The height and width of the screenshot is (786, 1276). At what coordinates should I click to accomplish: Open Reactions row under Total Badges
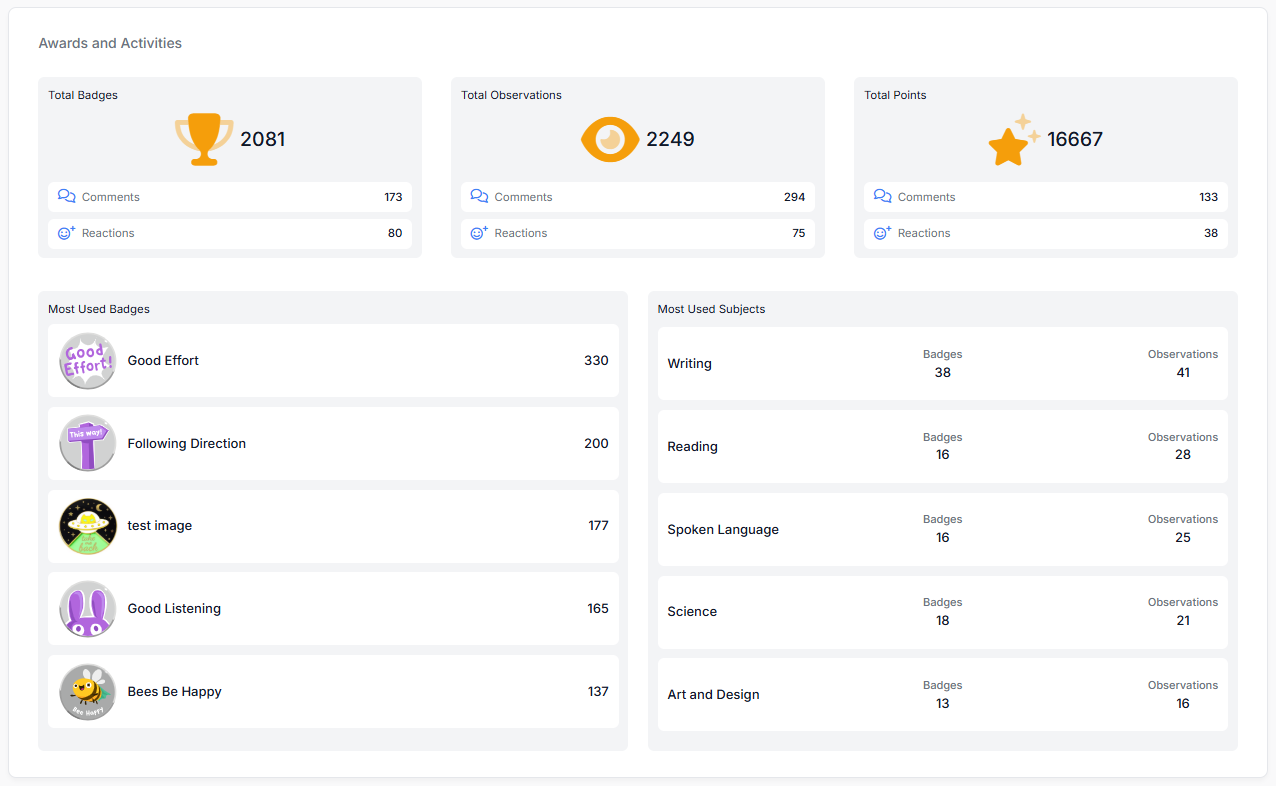pos(229,233)
